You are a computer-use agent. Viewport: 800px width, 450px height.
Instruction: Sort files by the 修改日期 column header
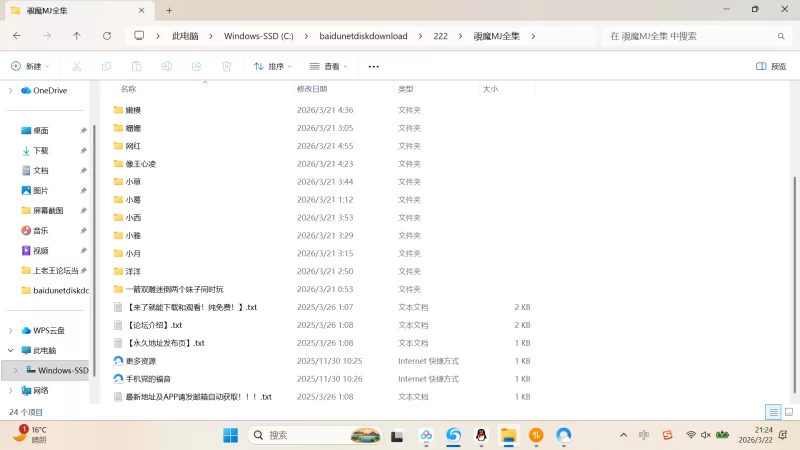(311, 89)
